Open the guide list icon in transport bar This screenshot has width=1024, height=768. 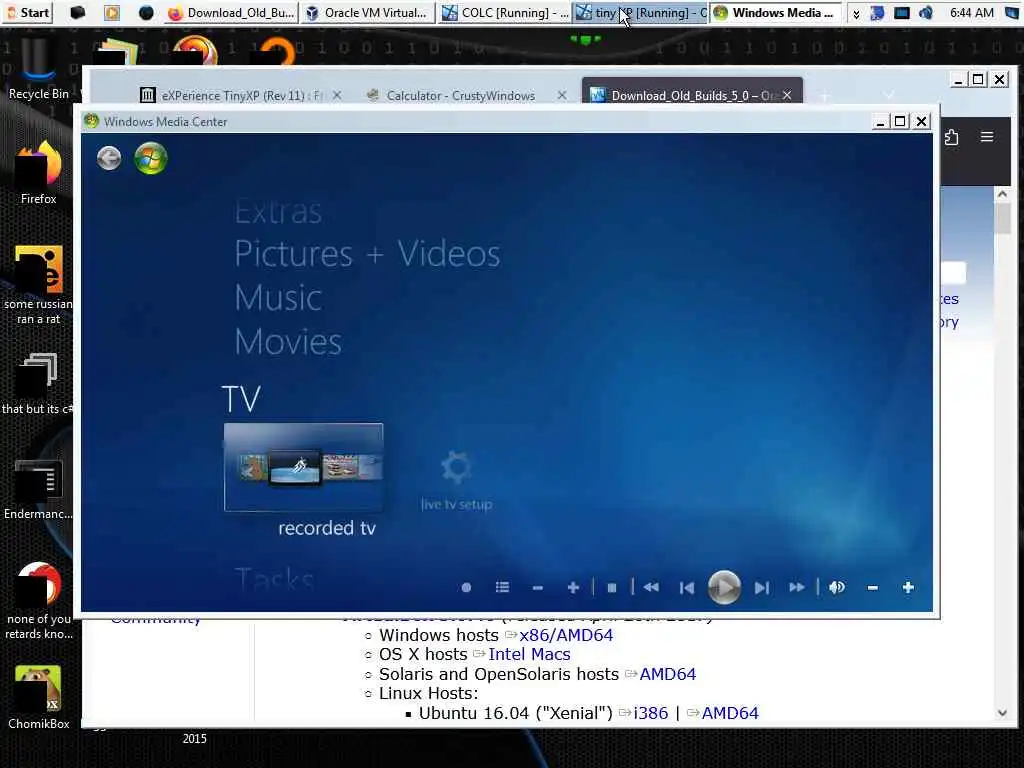502,588
